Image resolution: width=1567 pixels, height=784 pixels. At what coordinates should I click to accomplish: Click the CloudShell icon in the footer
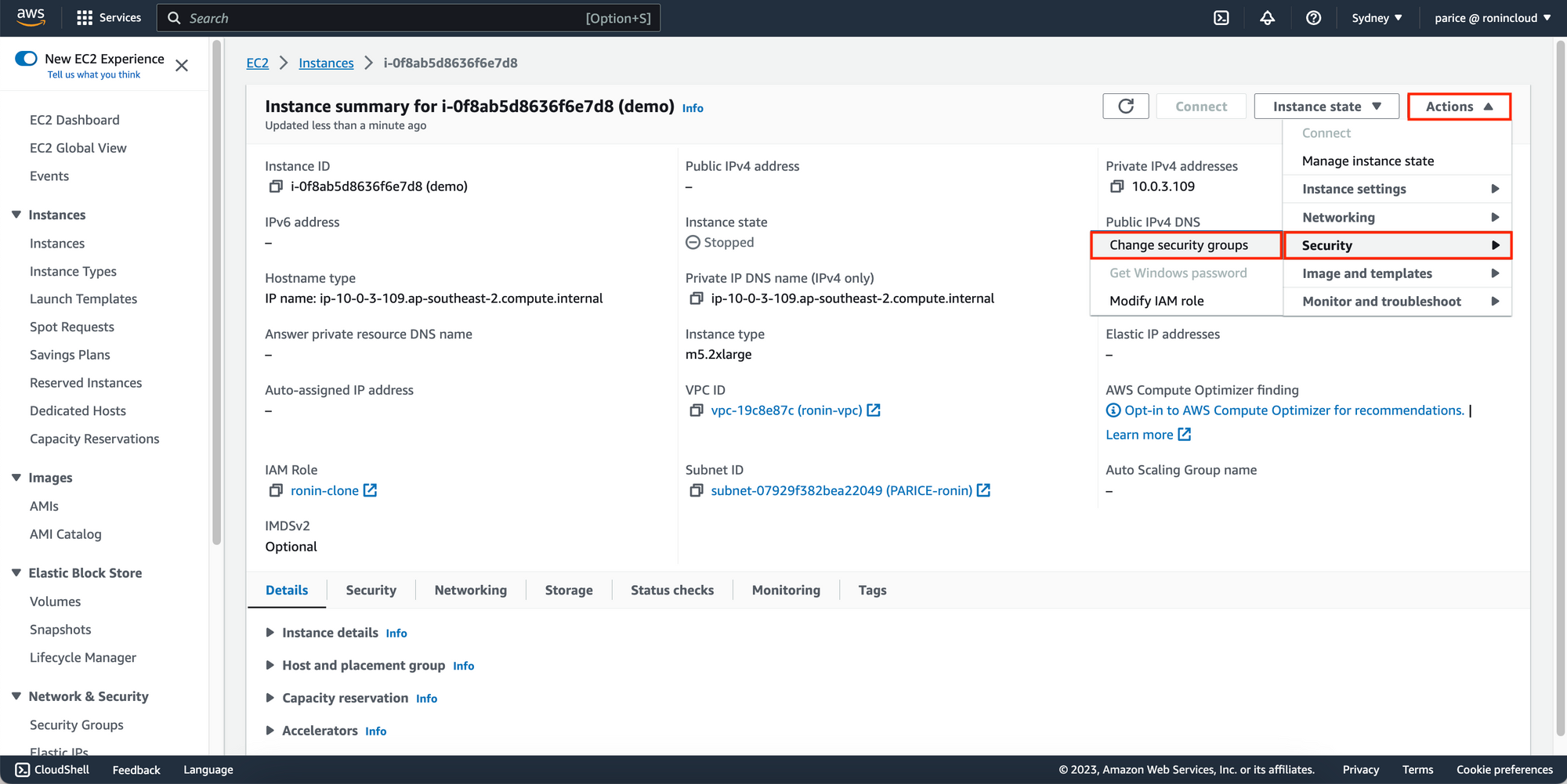(23, 770)
